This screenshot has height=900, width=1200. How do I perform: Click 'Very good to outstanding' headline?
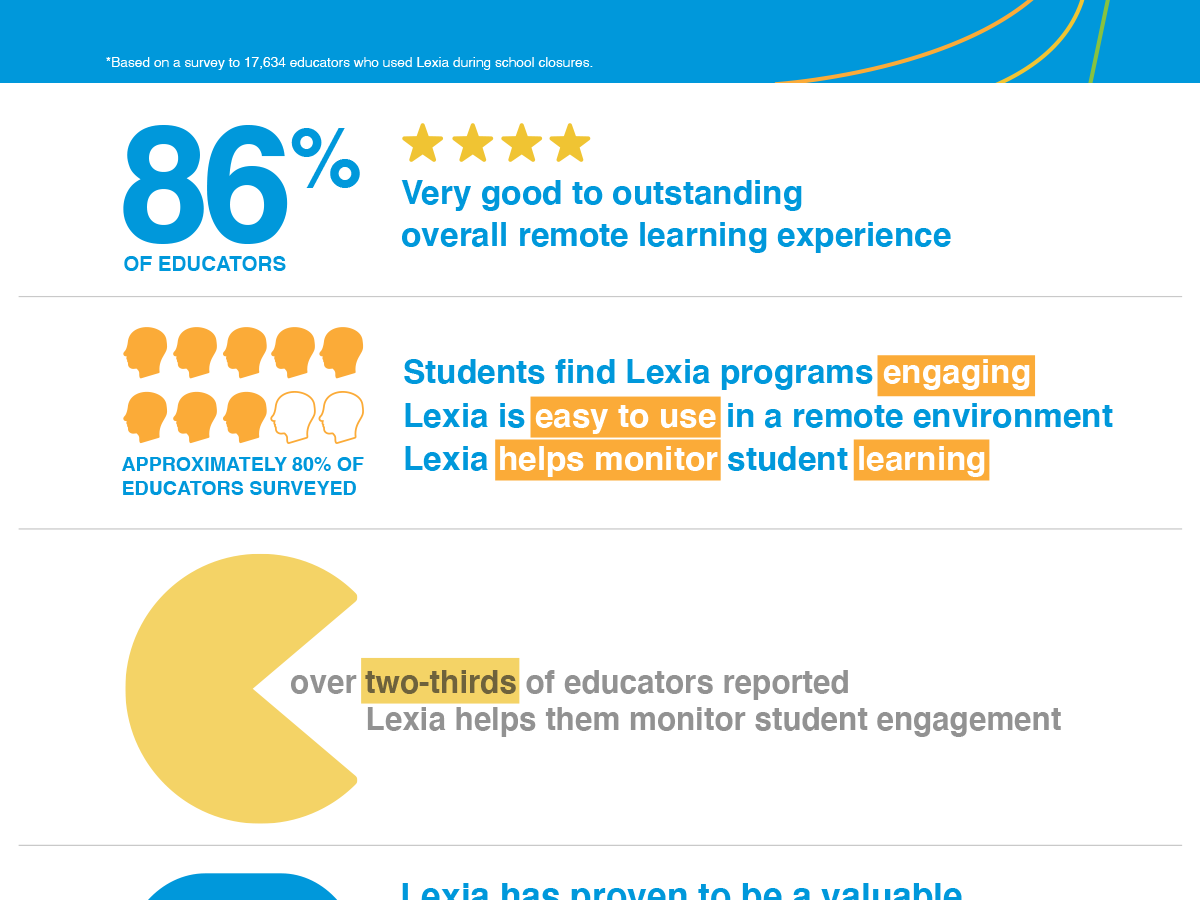coord(602,193)
